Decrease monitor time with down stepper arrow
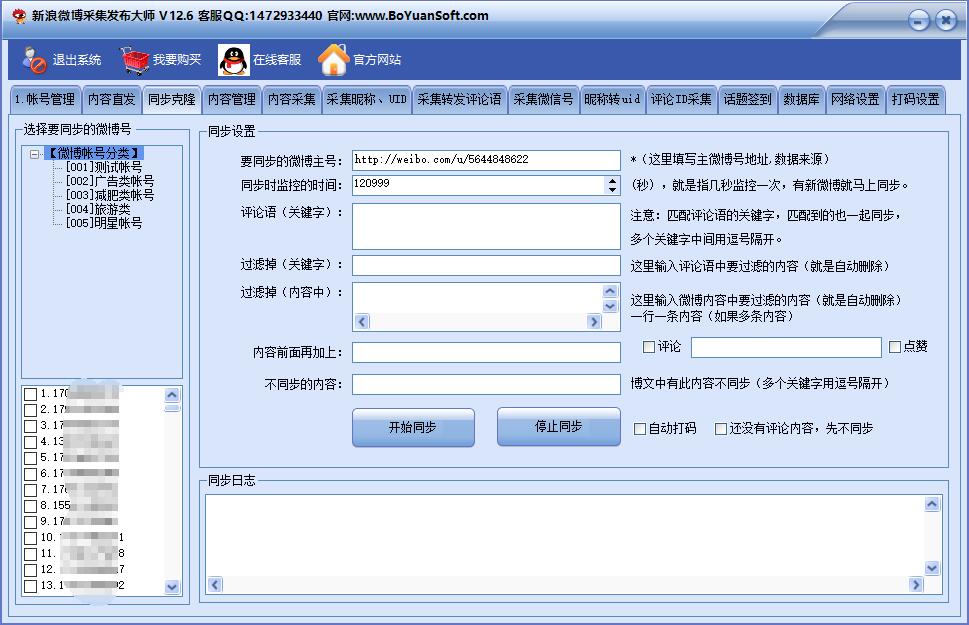The height and width of the screenshot is (625, 969). tap(612, 190)
